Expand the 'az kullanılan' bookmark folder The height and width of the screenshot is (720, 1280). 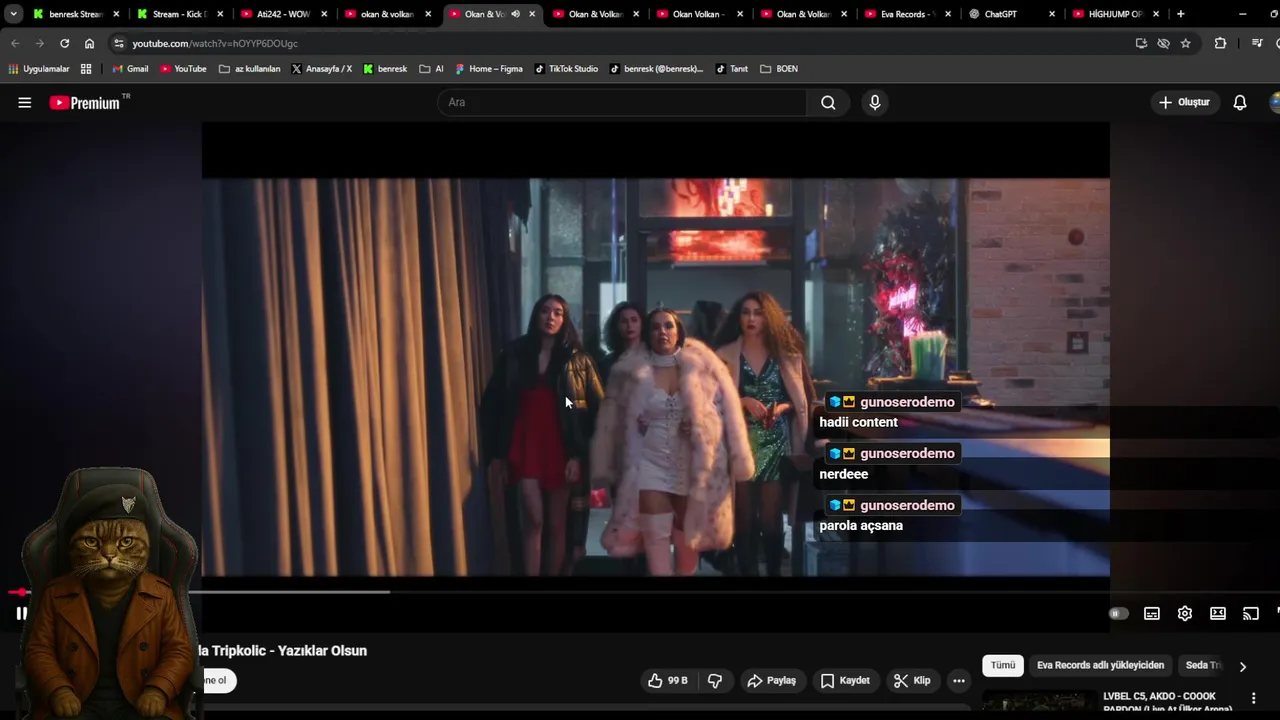tap(250, 69)
